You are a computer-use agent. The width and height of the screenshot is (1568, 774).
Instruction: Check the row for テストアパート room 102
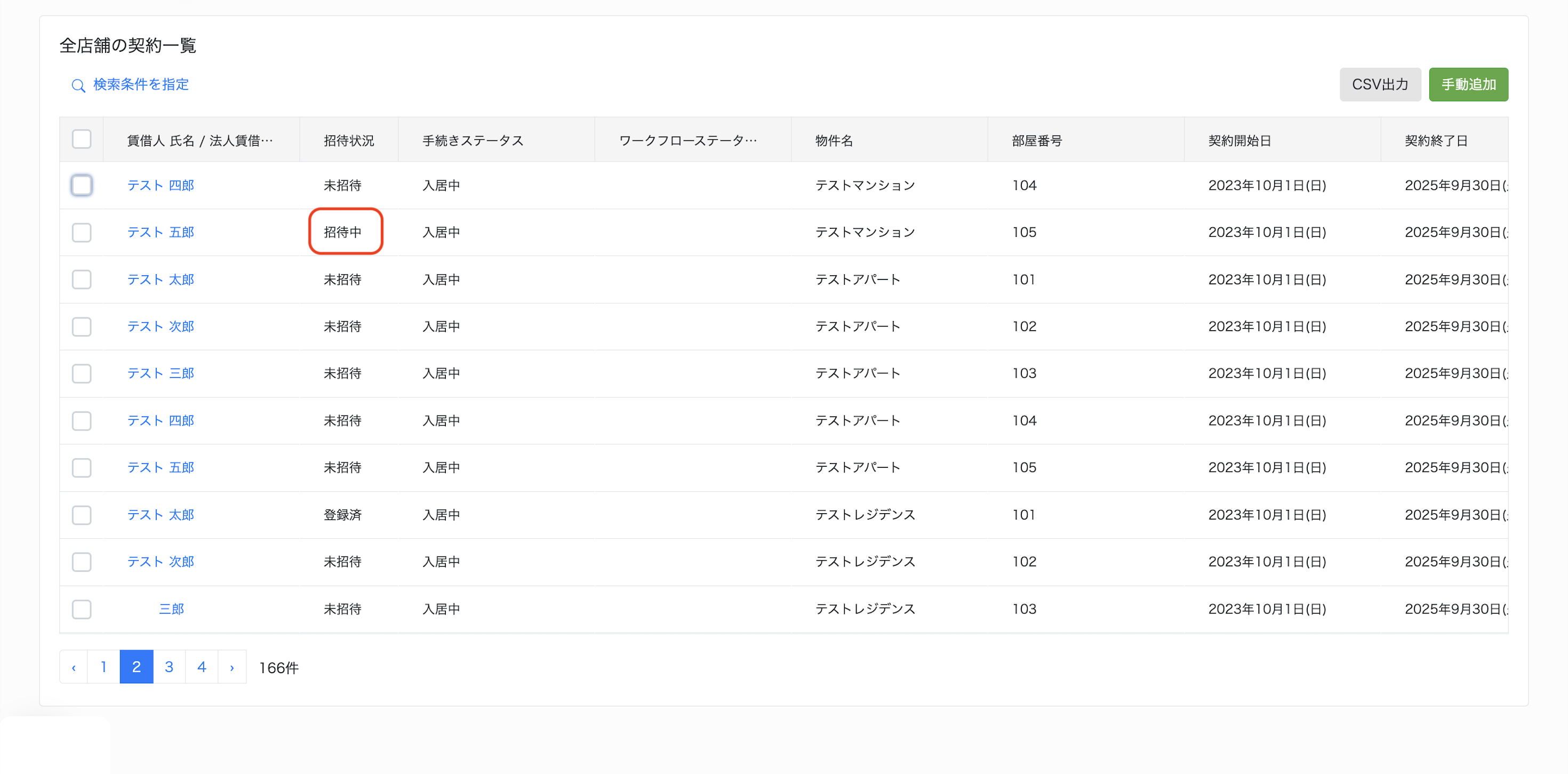click(x=82, y=326)
